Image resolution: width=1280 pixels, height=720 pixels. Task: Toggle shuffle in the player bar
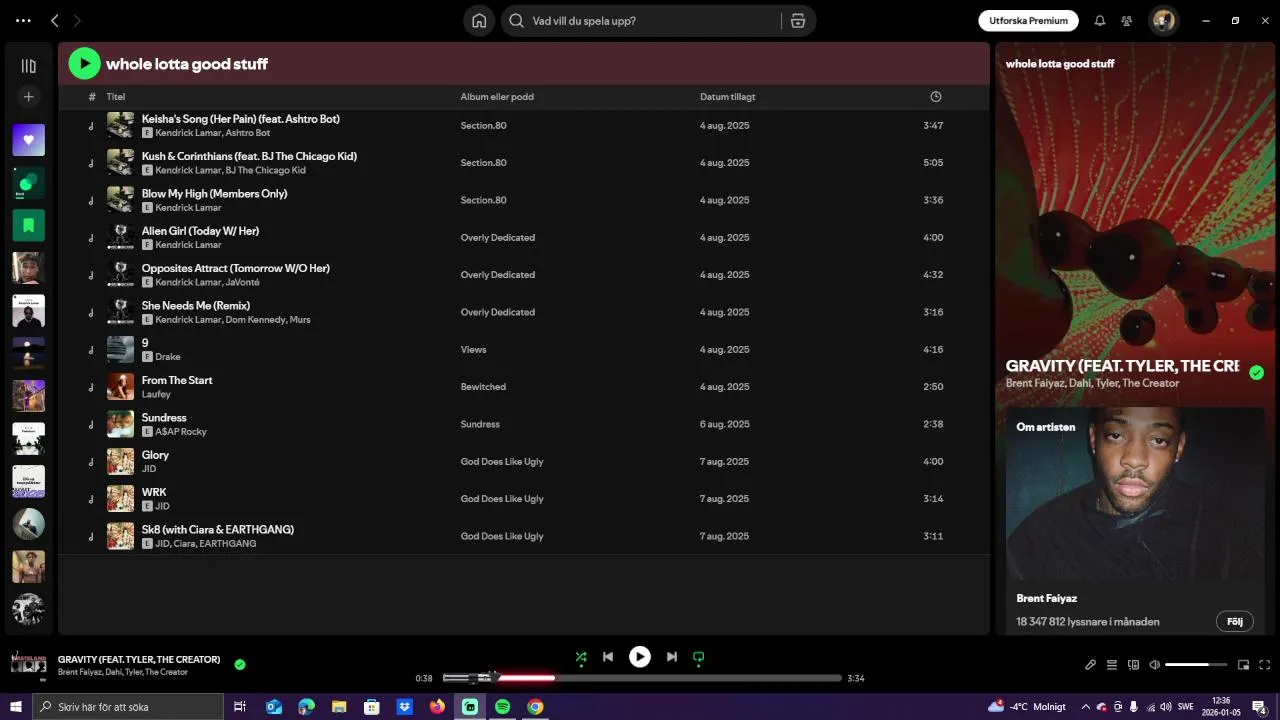[x=581, y=657]
